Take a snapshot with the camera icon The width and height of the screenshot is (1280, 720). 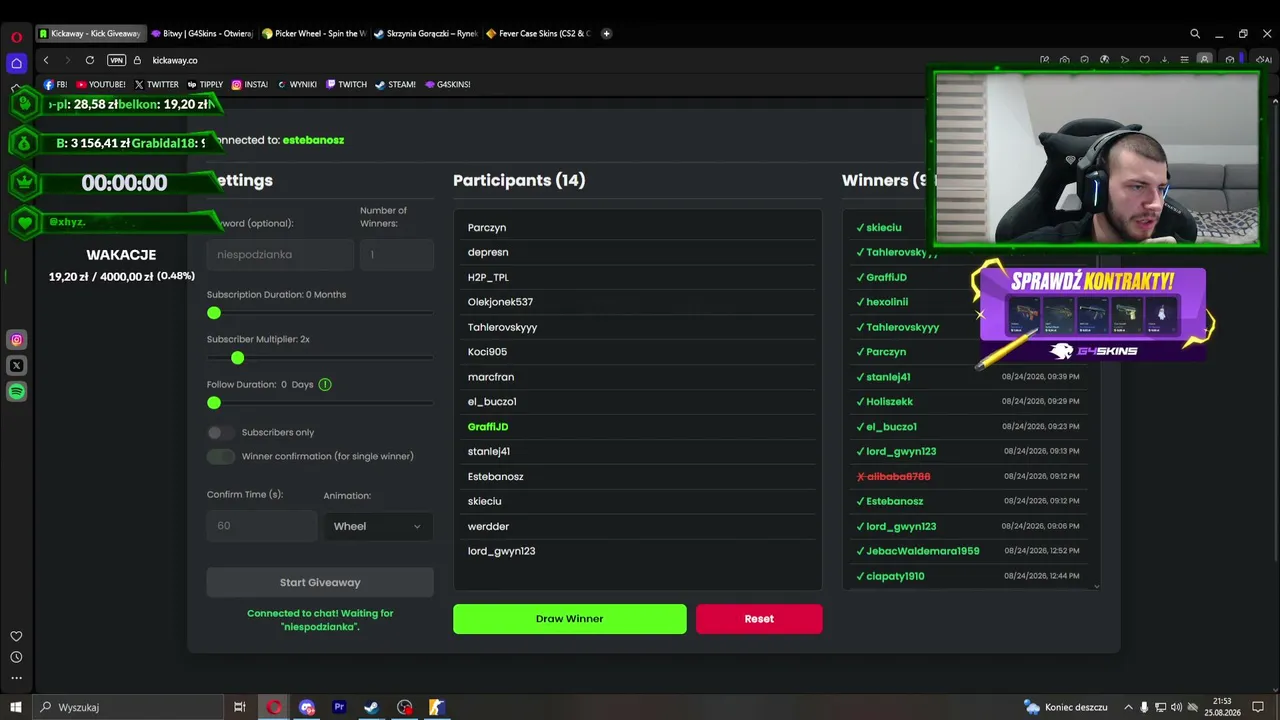coord(1064,60)
